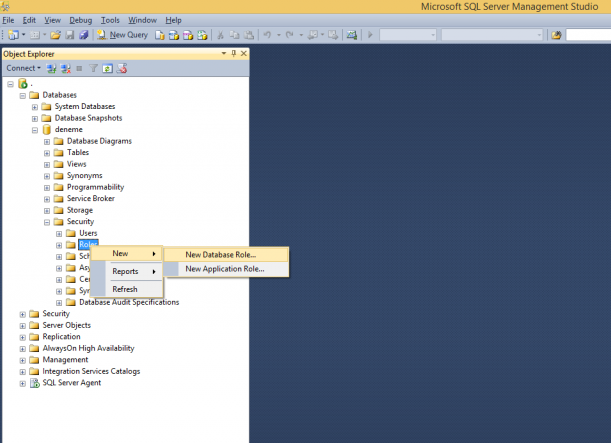This screenshot has width=611, height=443.
Task: Choose Refresh in the context menu
Action: [127, 289]
